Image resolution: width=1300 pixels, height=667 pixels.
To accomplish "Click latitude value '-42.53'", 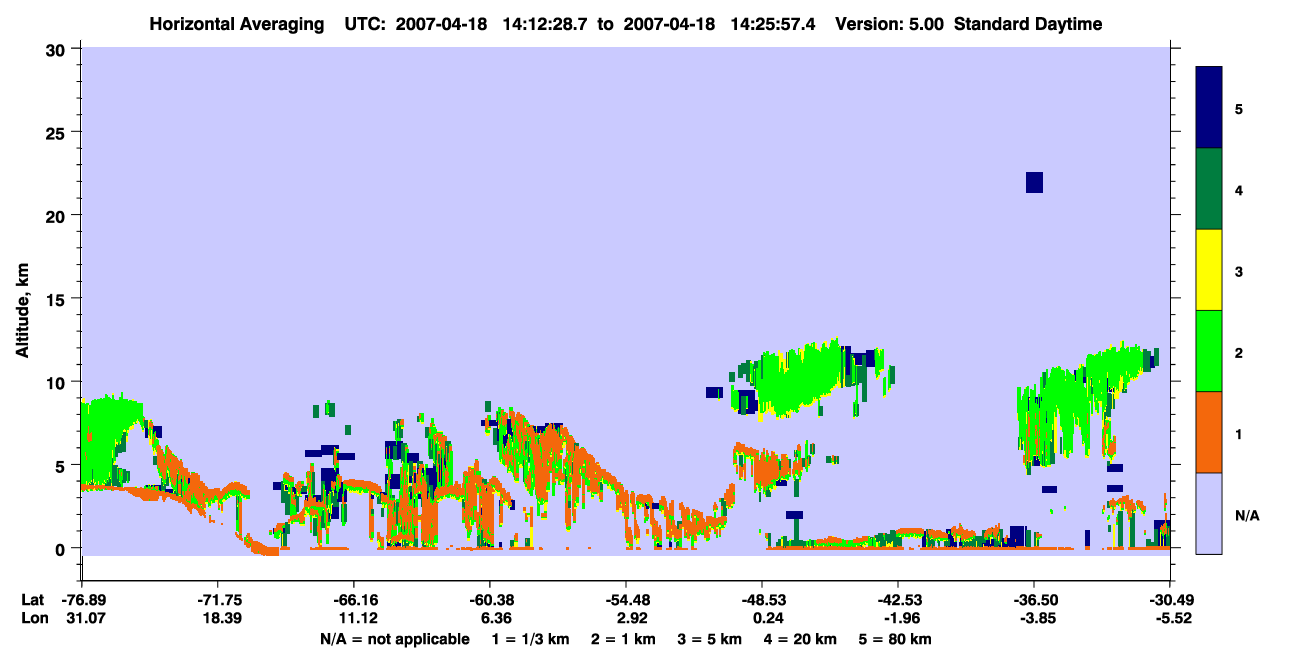I will pos(898,600).
